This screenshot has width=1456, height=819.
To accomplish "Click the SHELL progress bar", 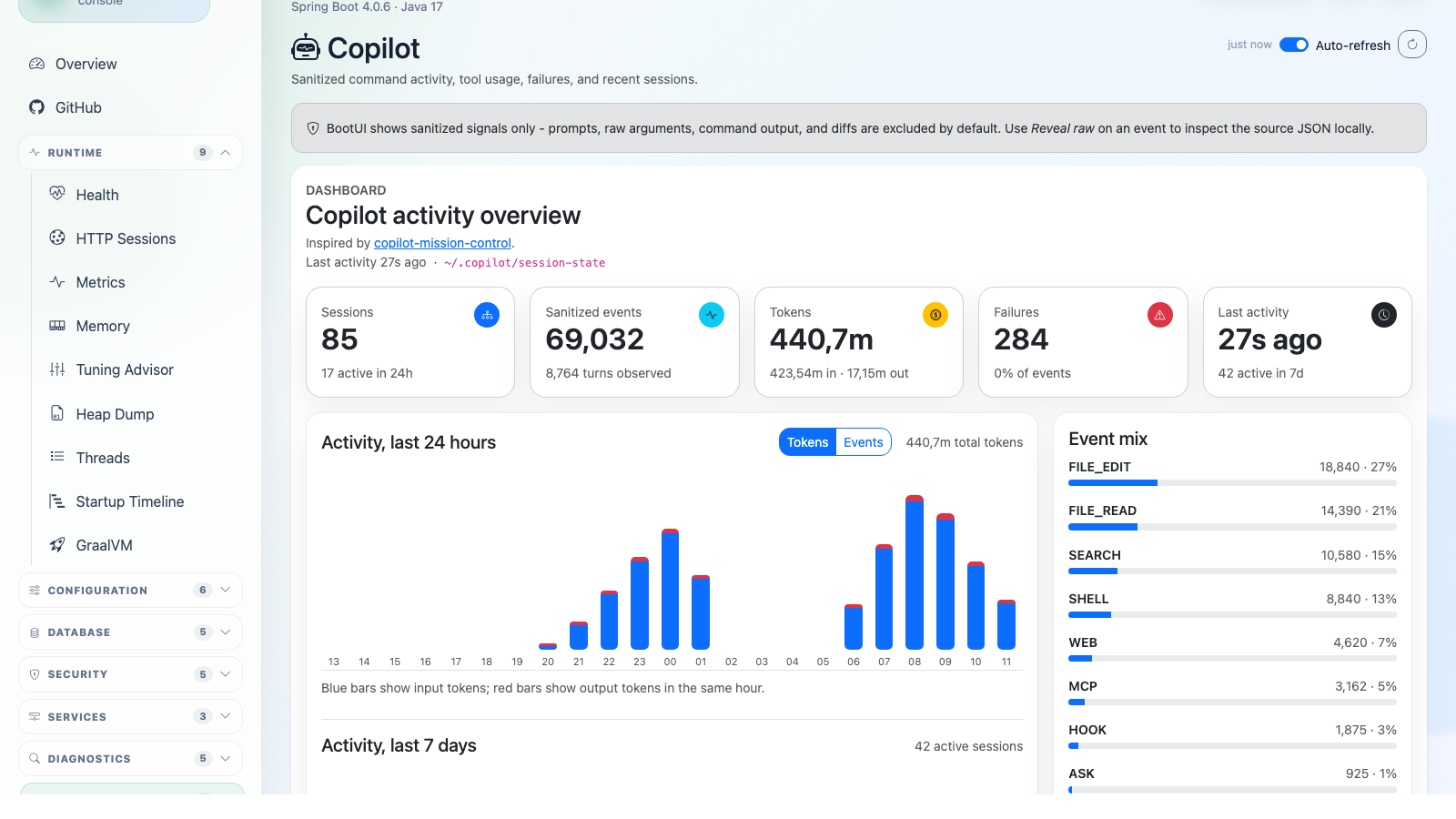I will pyautogui.click(x=1232, y=615).
